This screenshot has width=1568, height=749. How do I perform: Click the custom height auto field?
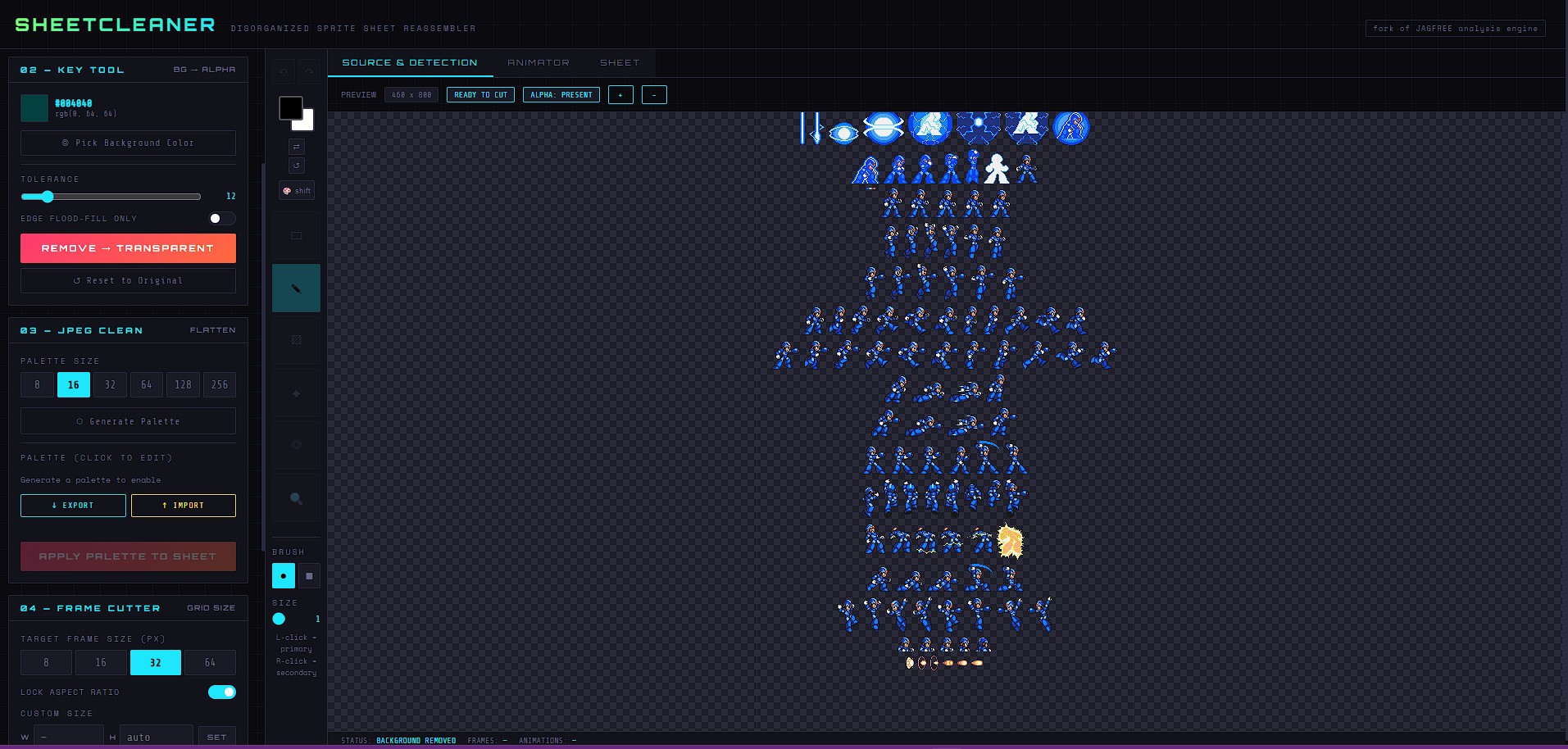click(157, 737)
